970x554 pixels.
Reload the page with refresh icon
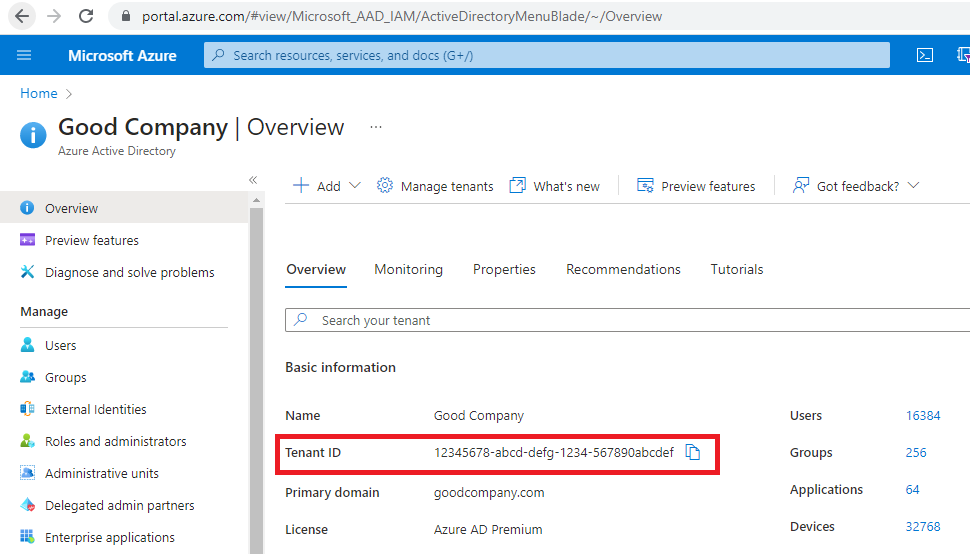click(86, 16)
